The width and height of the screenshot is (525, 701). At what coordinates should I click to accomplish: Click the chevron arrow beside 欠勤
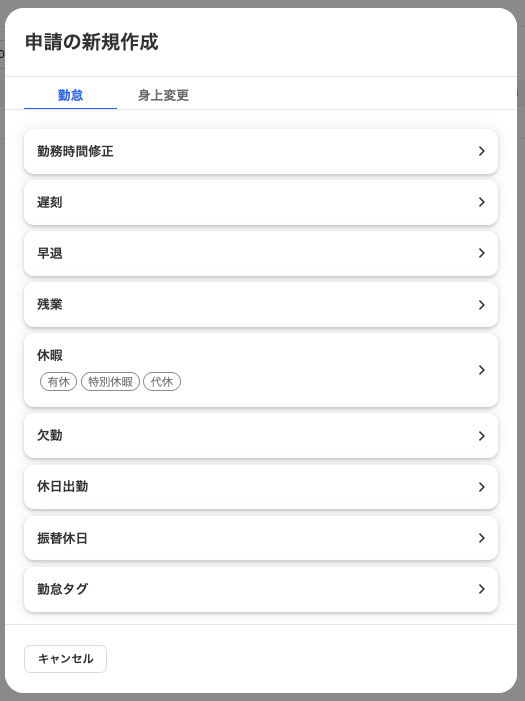click(482, 436)
